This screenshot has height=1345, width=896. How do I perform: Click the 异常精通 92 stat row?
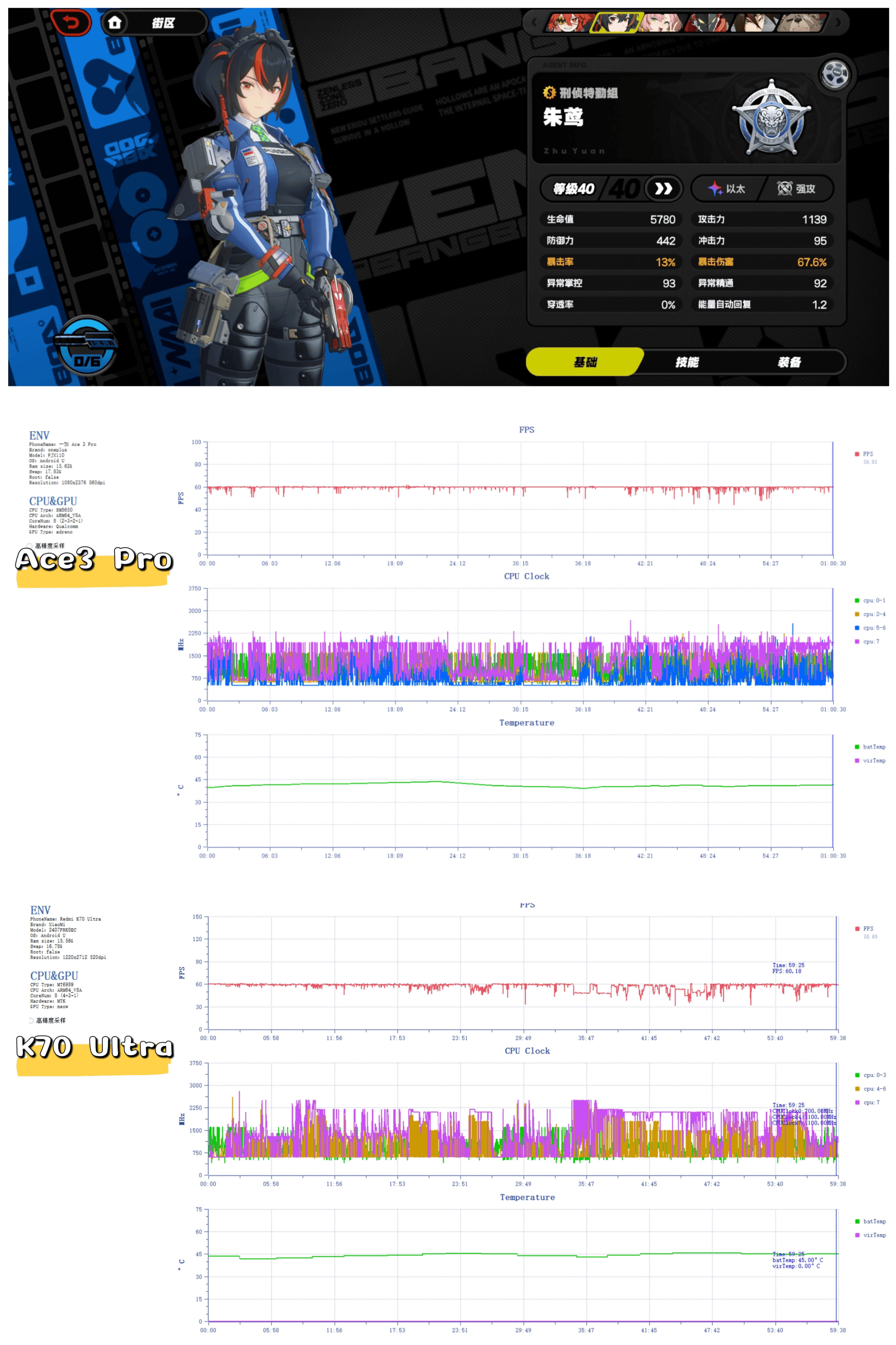[762, 283]
